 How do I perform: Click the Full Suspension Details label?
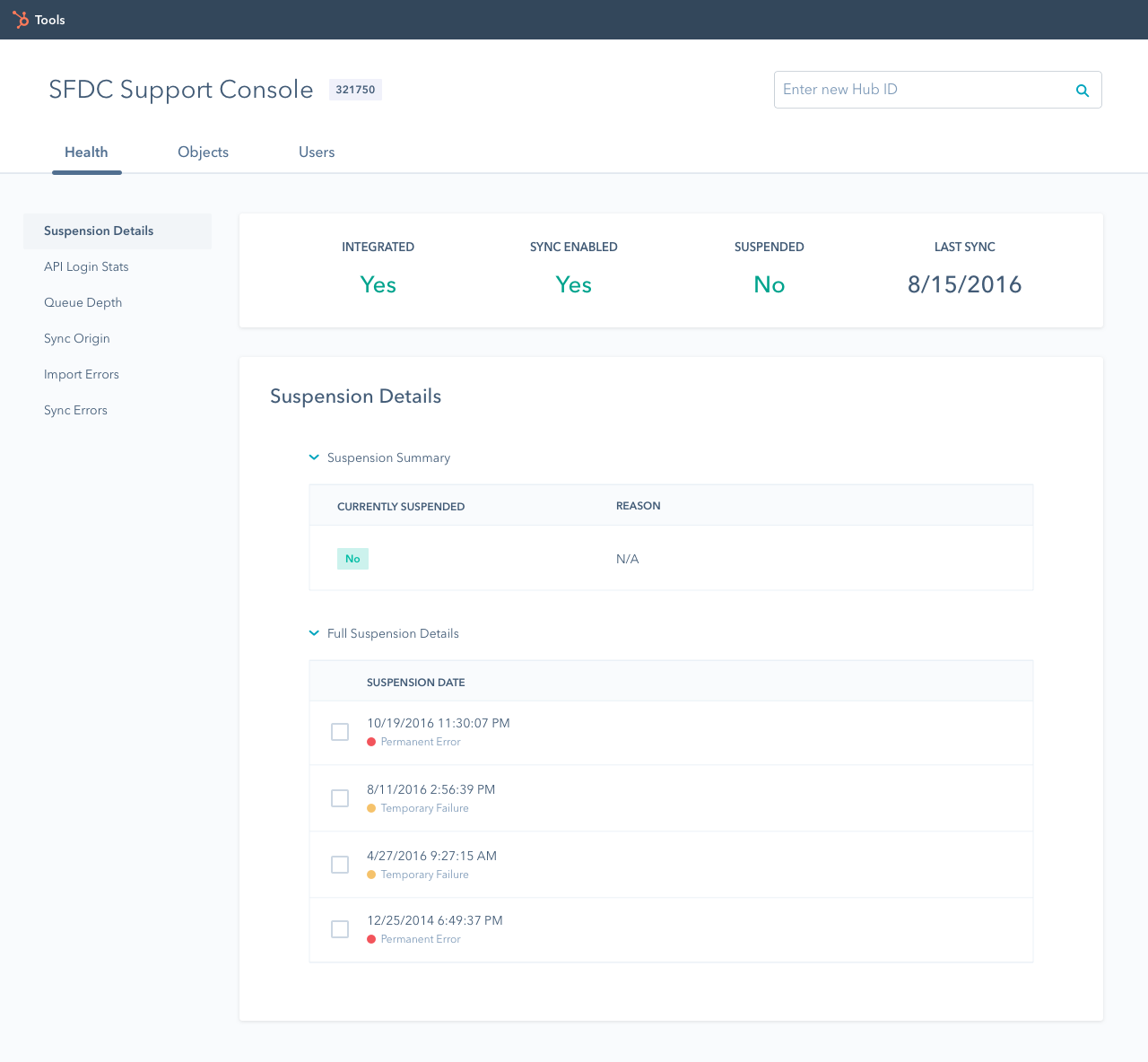(x=393, y=633)
